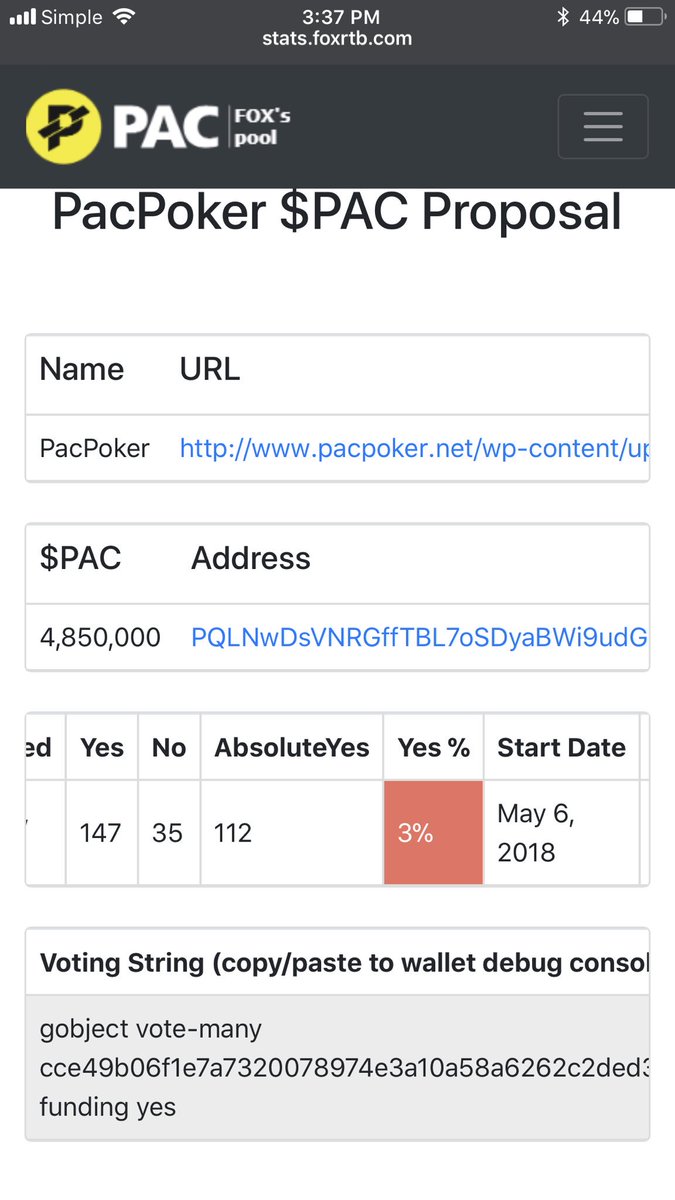Click the 'Name' column header
The width and height of the screenshot is (675, 1200).
(x=82, y=369)
